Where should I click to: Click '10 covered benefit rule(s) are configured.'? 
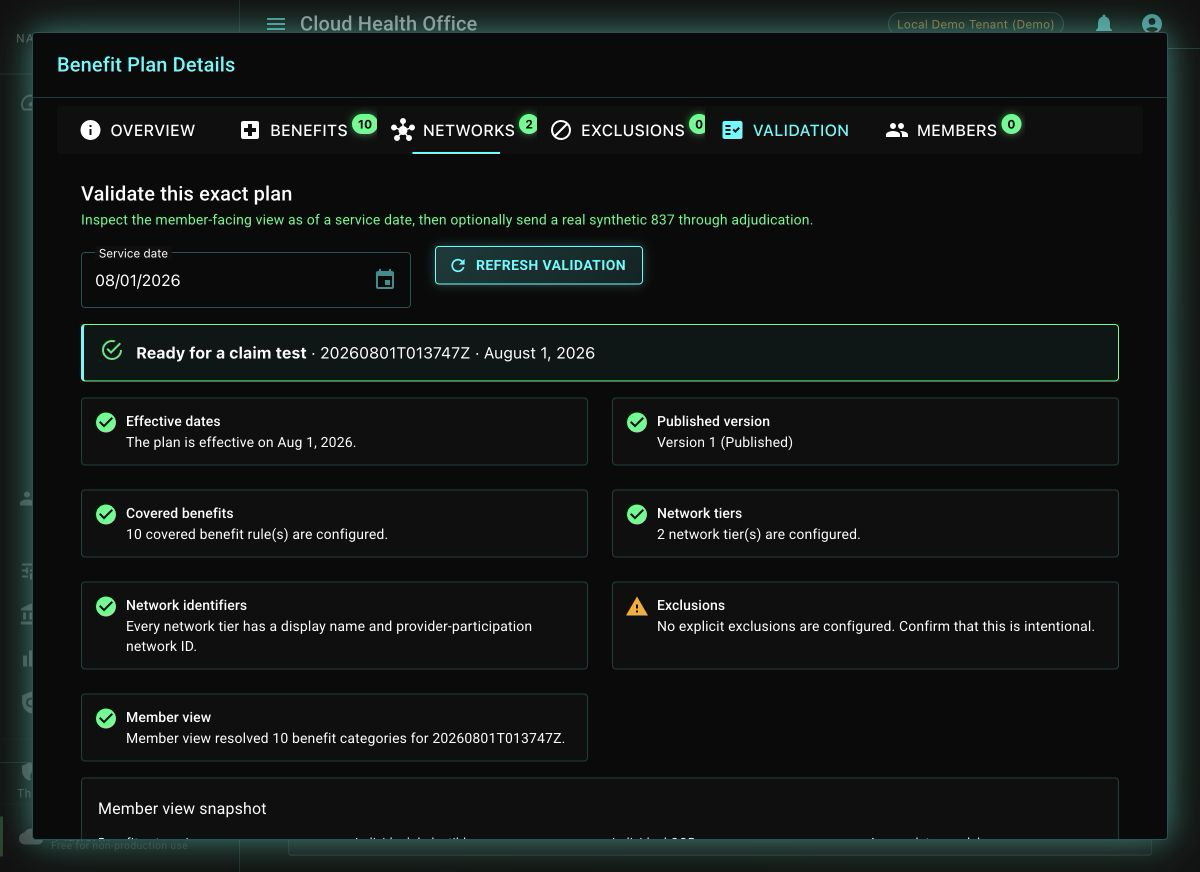pyautogui.click(x=257, y=534)
